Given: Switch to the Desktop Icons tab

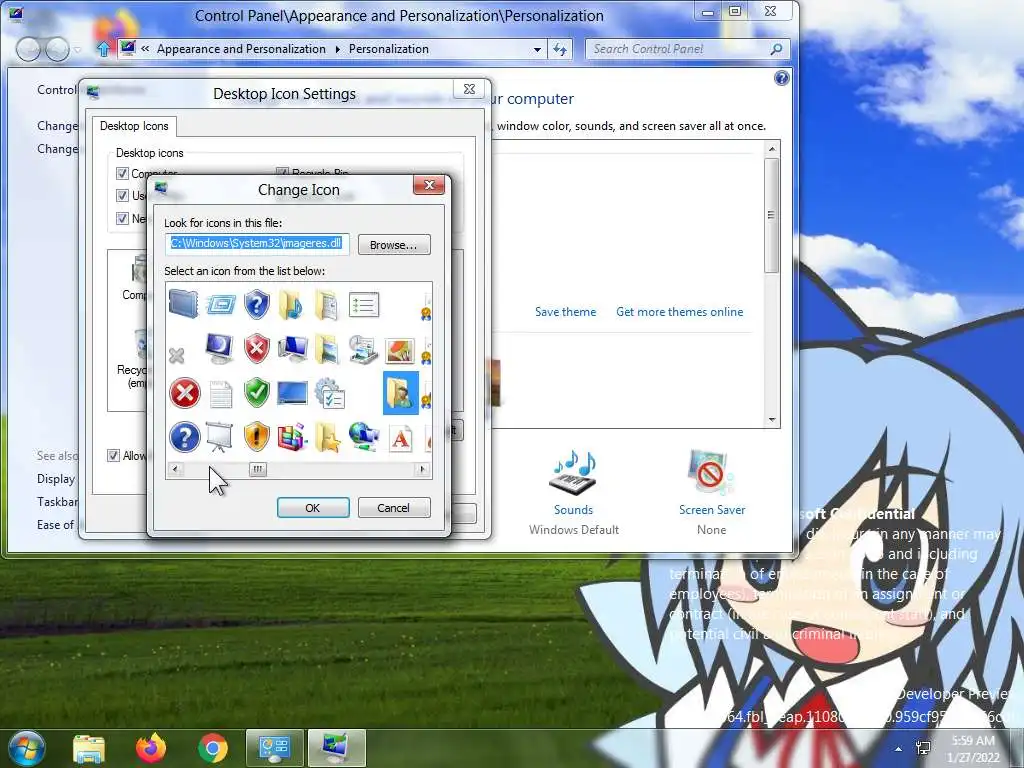Looking at the screenshot, I should 134,126.
